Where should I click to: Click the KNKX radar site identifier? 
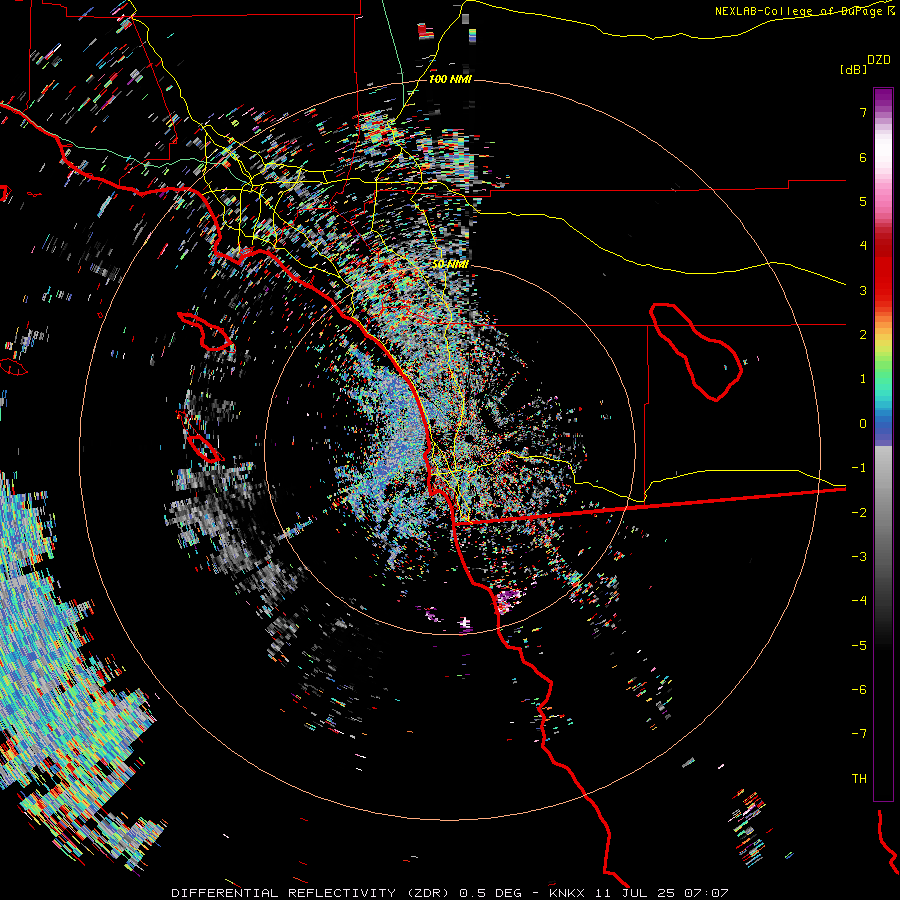[567, 893]
